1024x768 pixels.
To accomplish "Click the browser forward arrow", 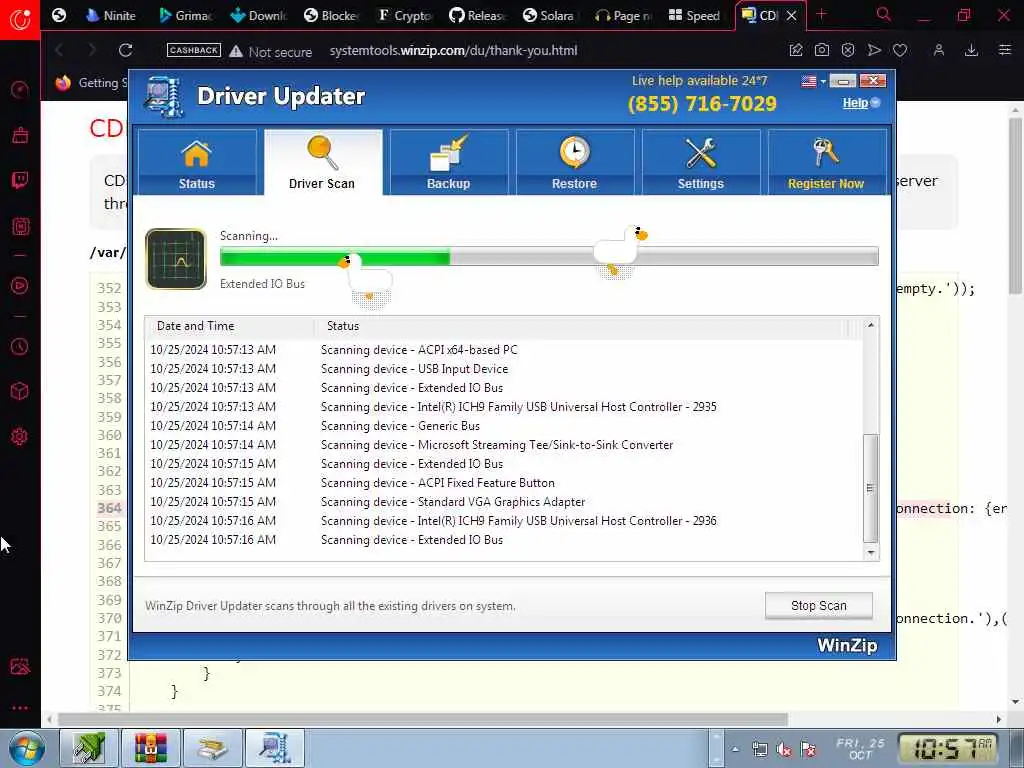I will coord(91,50).
